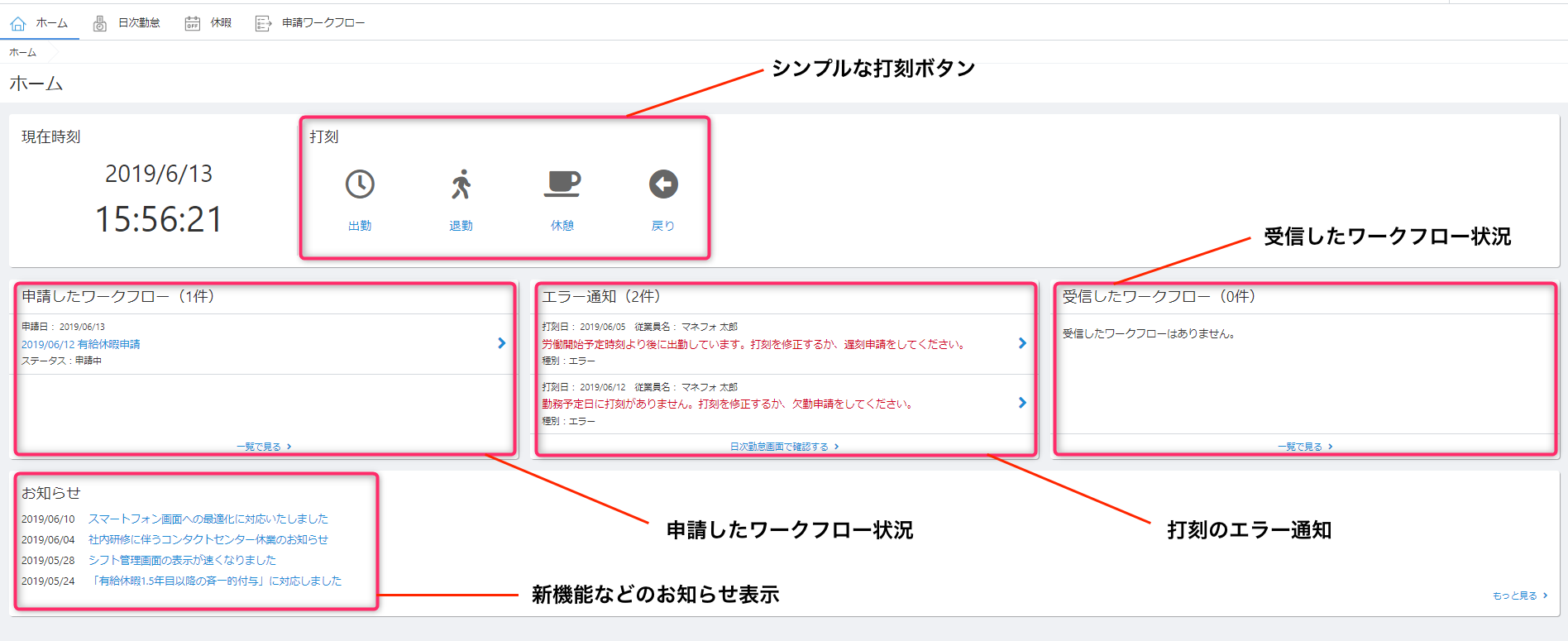Click the date 2019/6/13
1568x641 pixels.
159,174
